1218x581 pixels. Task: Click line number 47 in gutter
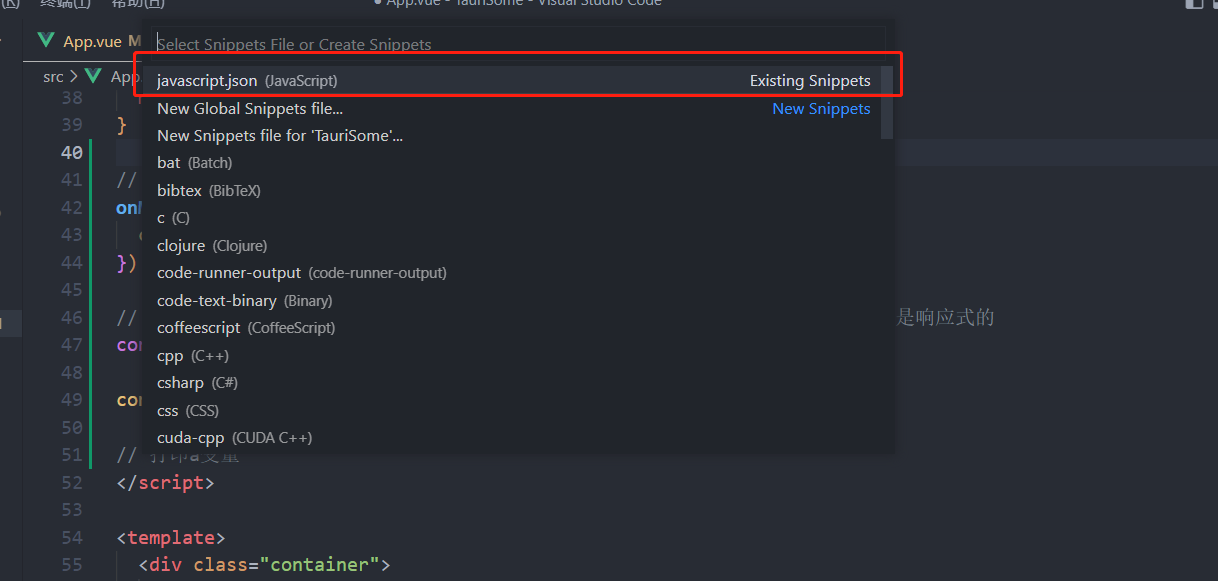point(71,345)
